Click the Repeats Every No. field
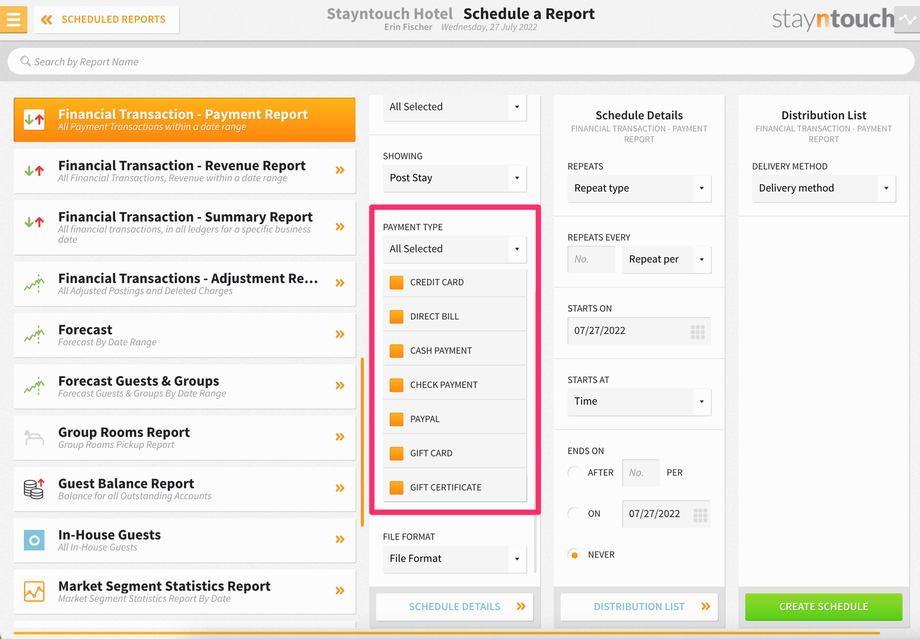Viewport: 920px width, 639px height. pyautogui.click(x=591, y=259)
